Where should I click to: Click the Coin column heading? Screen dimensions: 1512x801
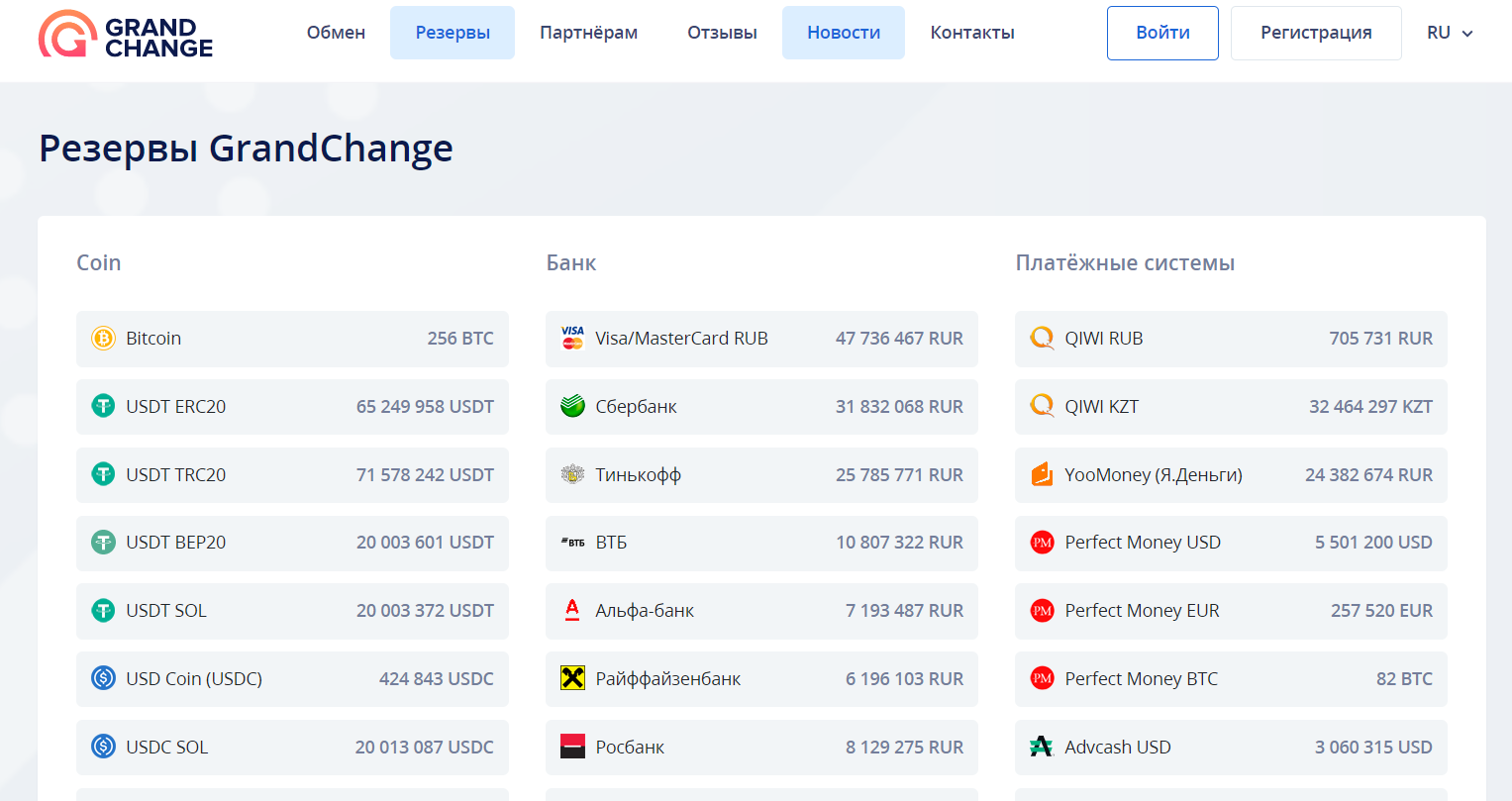coord(99,263)
